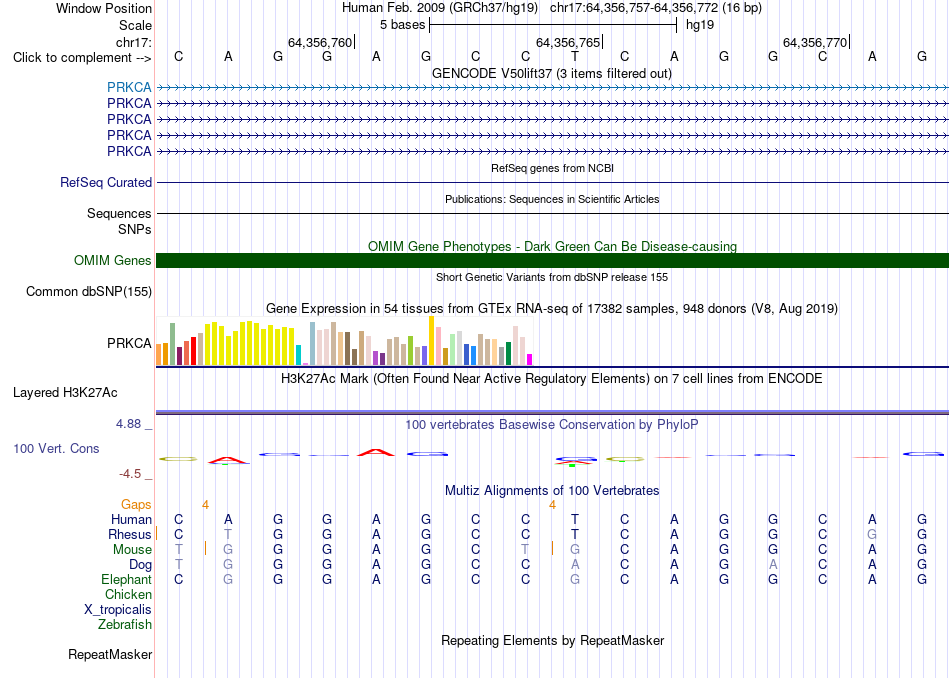Click the 'H3K27Ac Mark' ENCODE track title

click(x=552, y=379)
